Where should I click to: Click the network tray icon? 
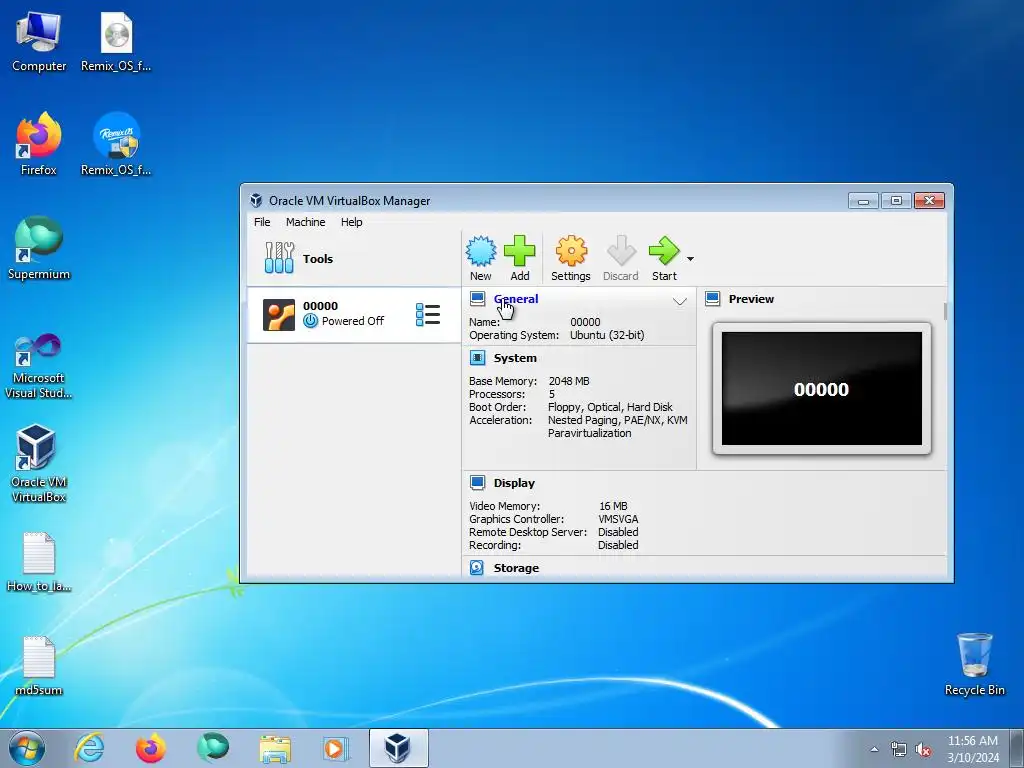point(899,749)
